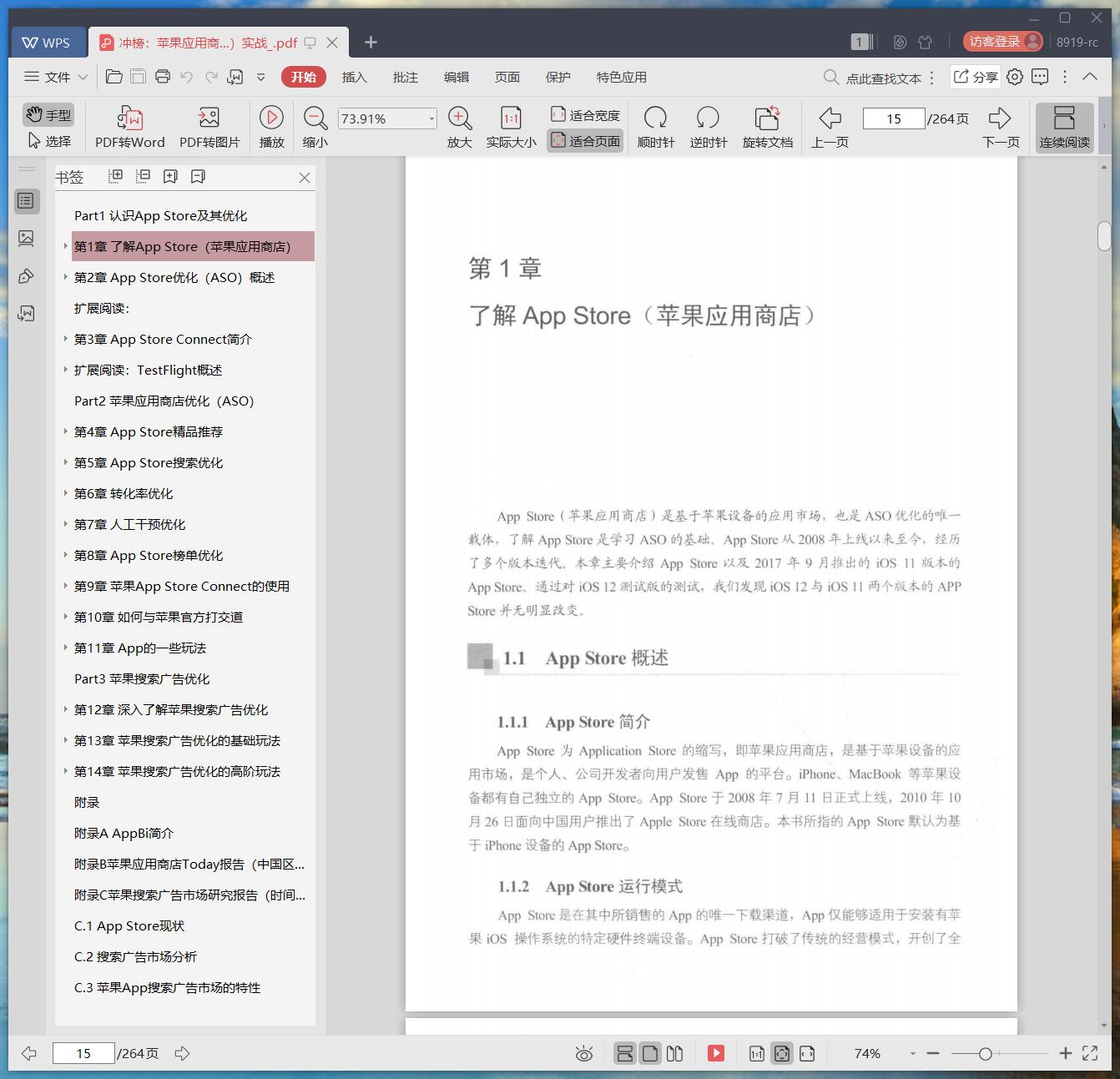Screen dimensions: 1120x1079
Task: Go to previous page 上一页
Action: [830, 127]
